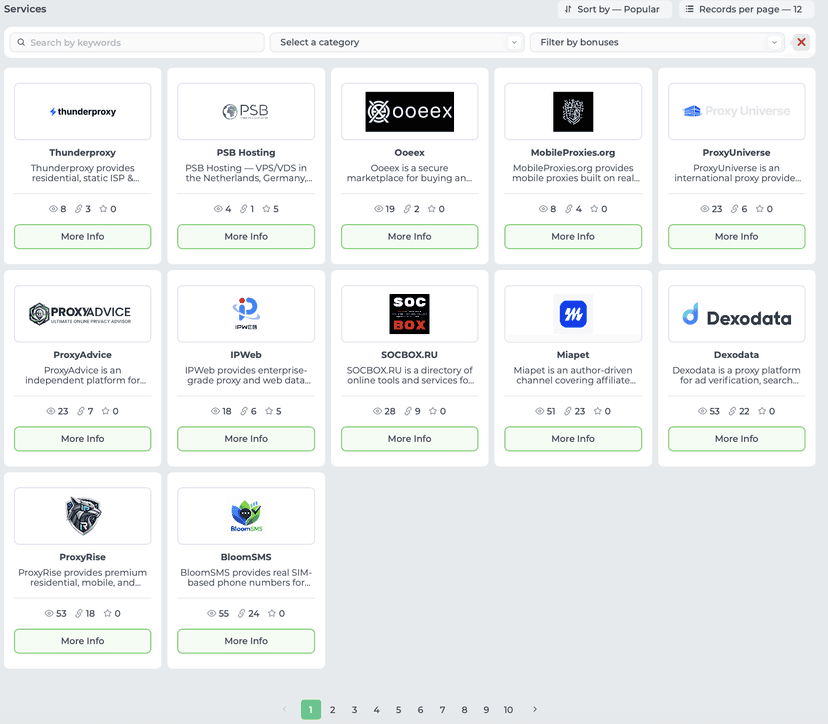Click the ProxyAdvice logo
The image size is (828, 724).
click(80, 314)
